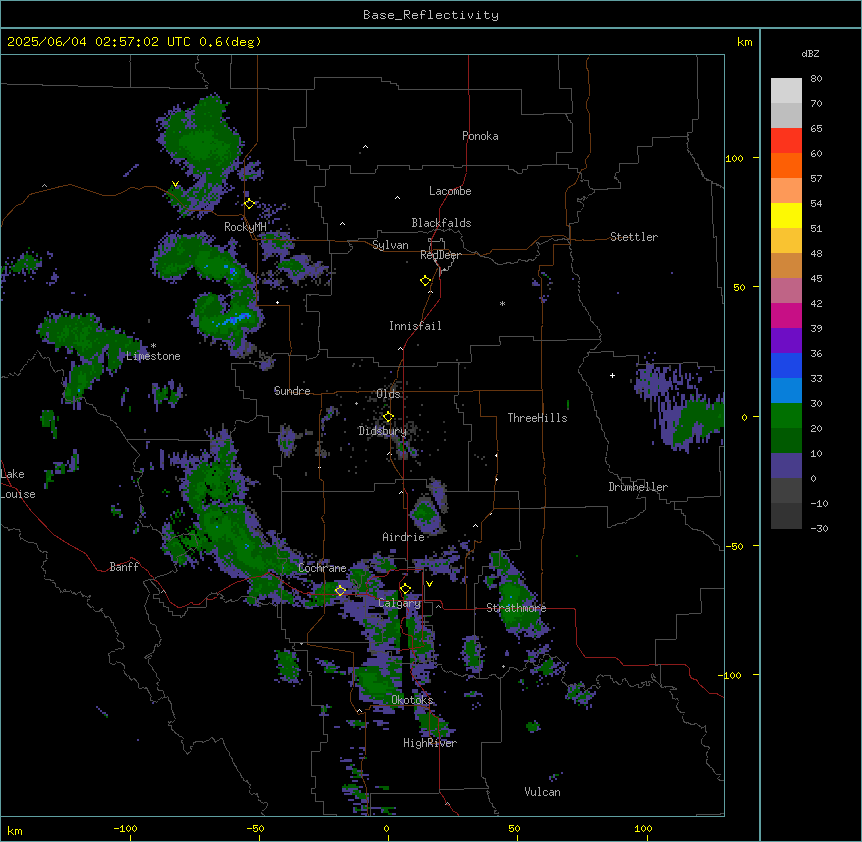The width and height of the screenshot is (862, 842).
Task: Click the yellow diamond marker below Cochrane
Action: (x=340, y=590)
